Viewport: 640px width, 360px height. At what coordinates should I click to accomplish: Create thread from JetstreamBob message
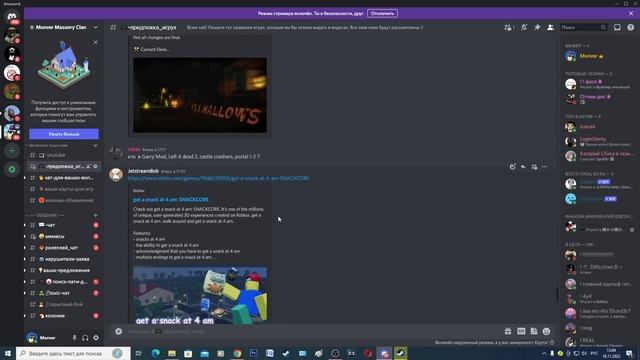(534, 167)
